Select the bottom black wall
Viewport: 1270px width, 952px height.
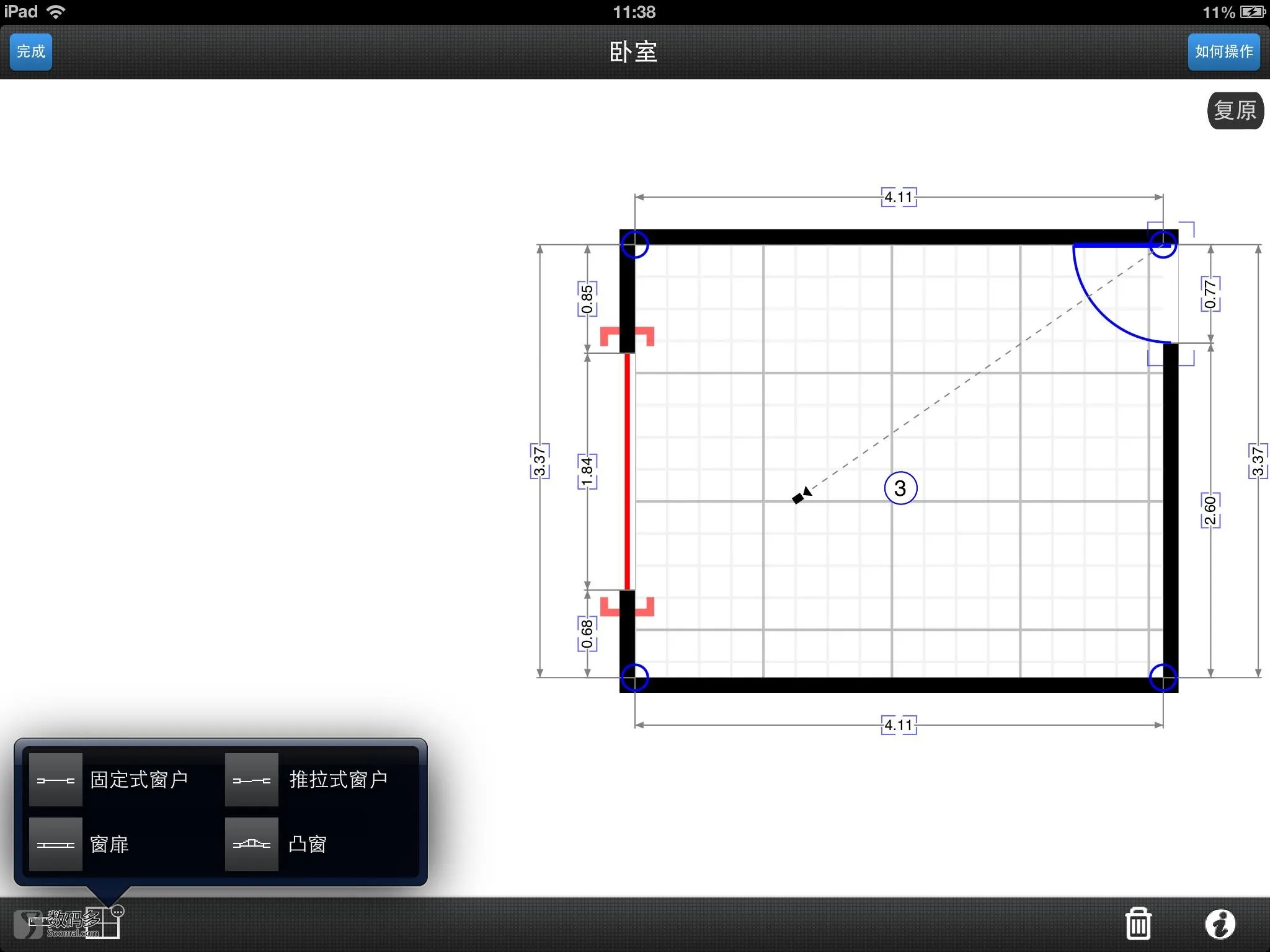(899, 685)
